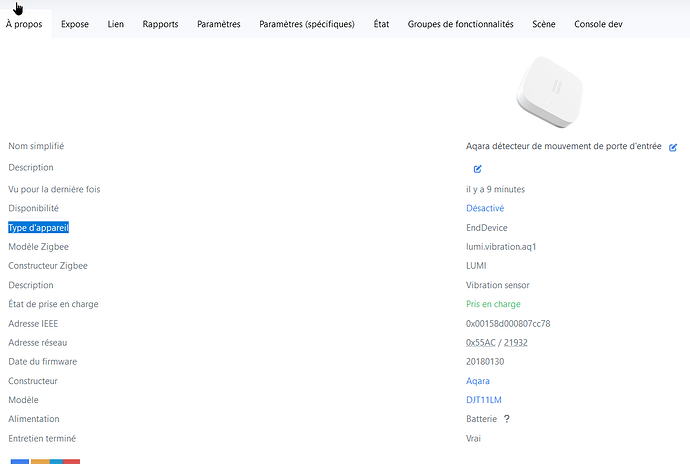Select the Scène tab
Screen dimensions: 690x464
[544, 24]
